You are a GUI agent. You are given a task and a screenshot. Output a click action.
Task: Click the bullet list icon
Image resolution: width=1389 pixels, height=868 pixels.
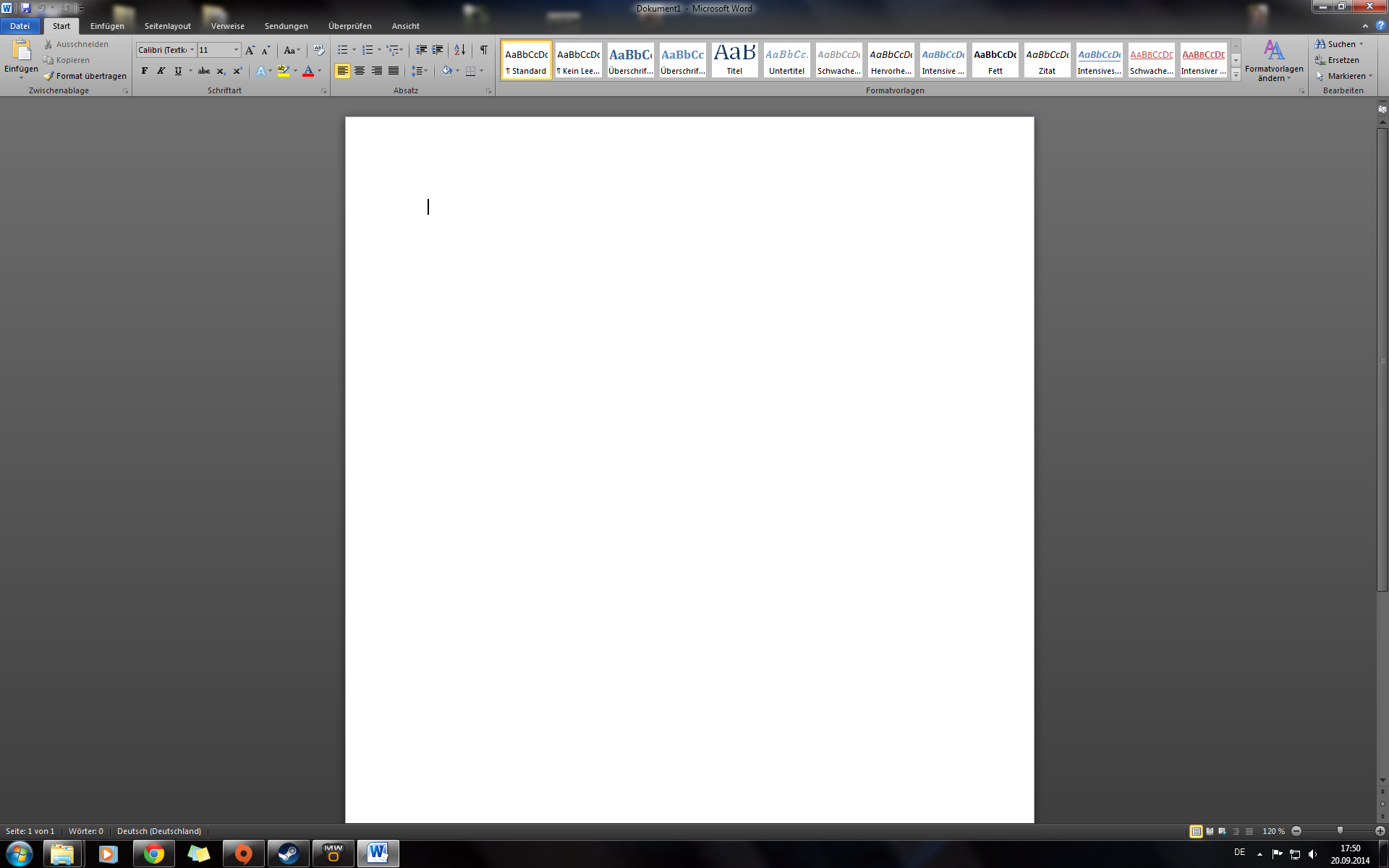(343, 50)
